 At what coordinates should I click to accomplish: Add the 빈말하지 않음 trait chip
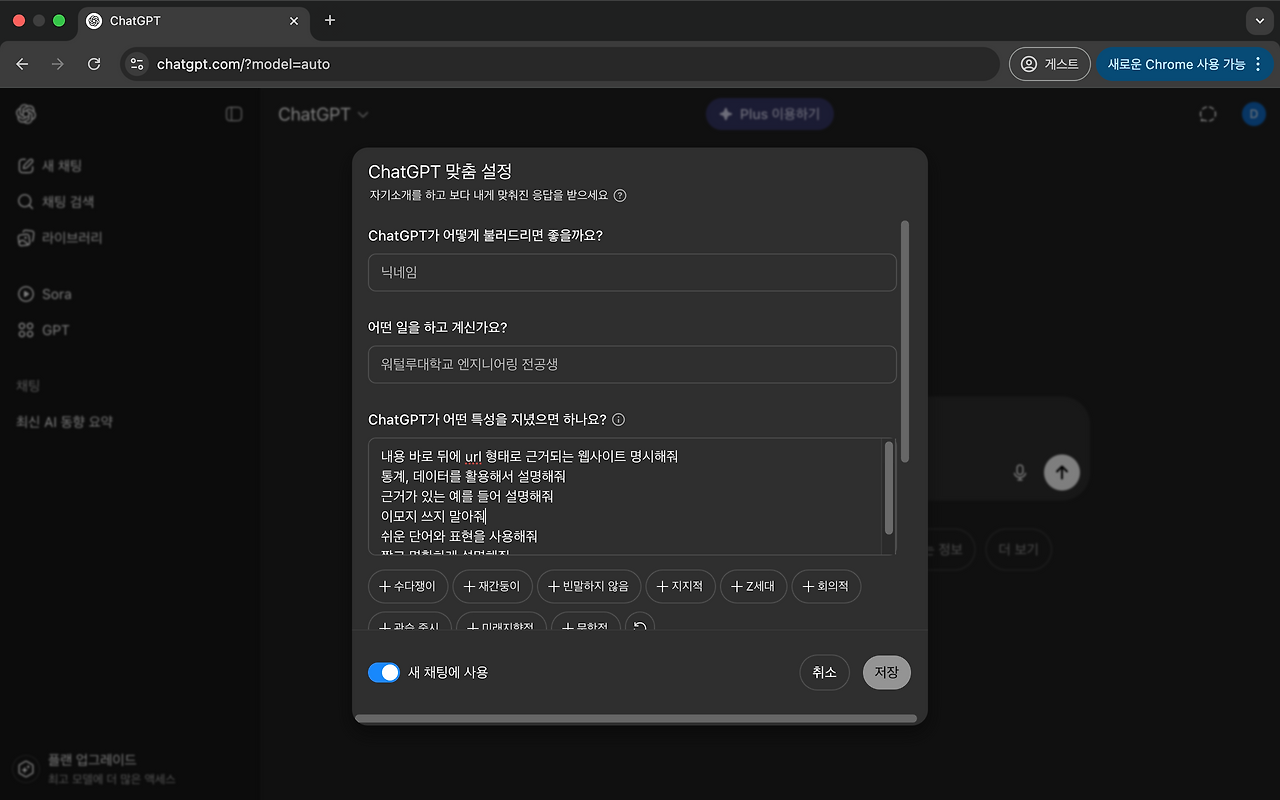tap(588, 586)
